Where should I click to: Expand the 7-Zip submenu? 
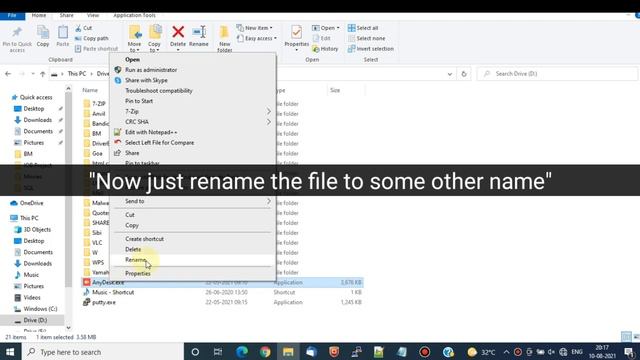pos(192,111)
